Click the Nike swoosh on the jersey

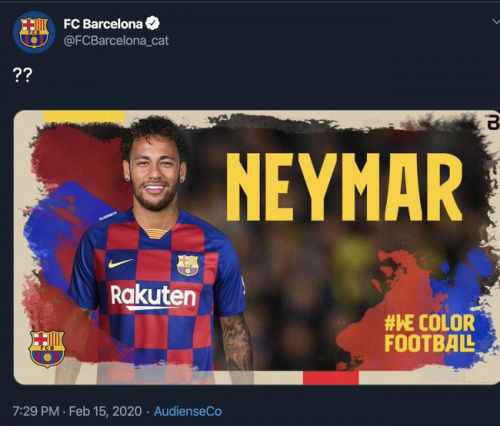pyautogui.click(x=121, y=263)
